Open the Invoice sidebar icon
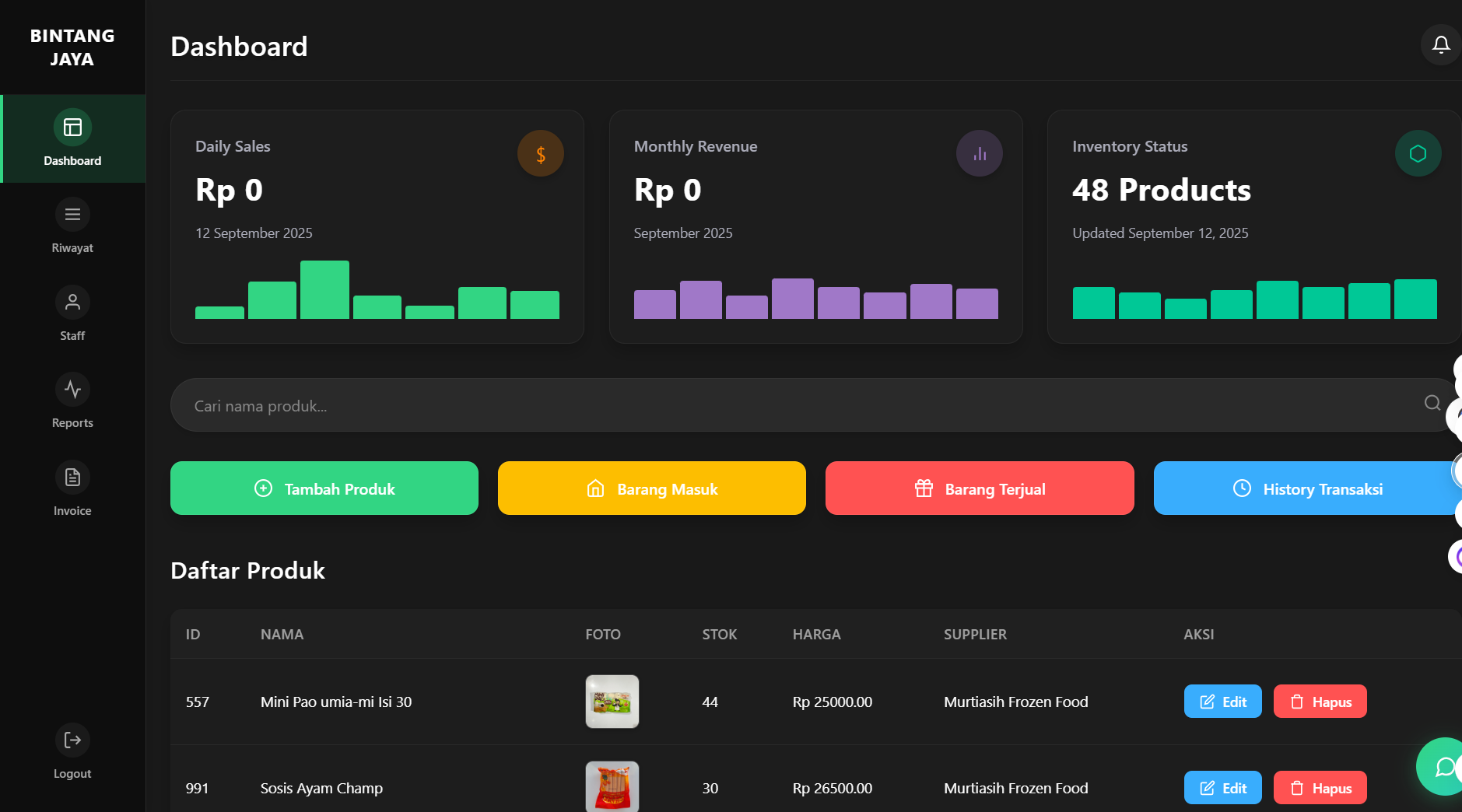The width and height of the screenshot is (1462, 812). pos(72,477)
